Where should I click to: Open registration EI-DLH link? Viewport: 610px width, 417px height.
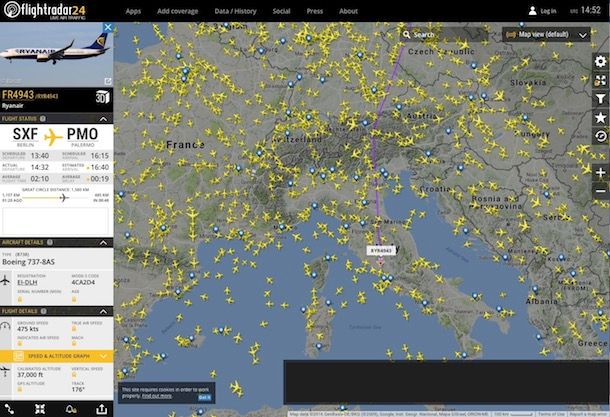click(x=28, y=282)
